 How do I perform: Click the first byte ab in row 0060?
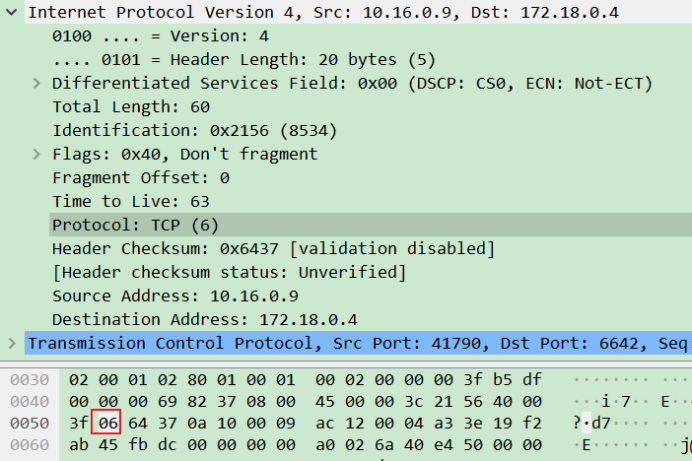pyautogui.click(x=78, y=443)
